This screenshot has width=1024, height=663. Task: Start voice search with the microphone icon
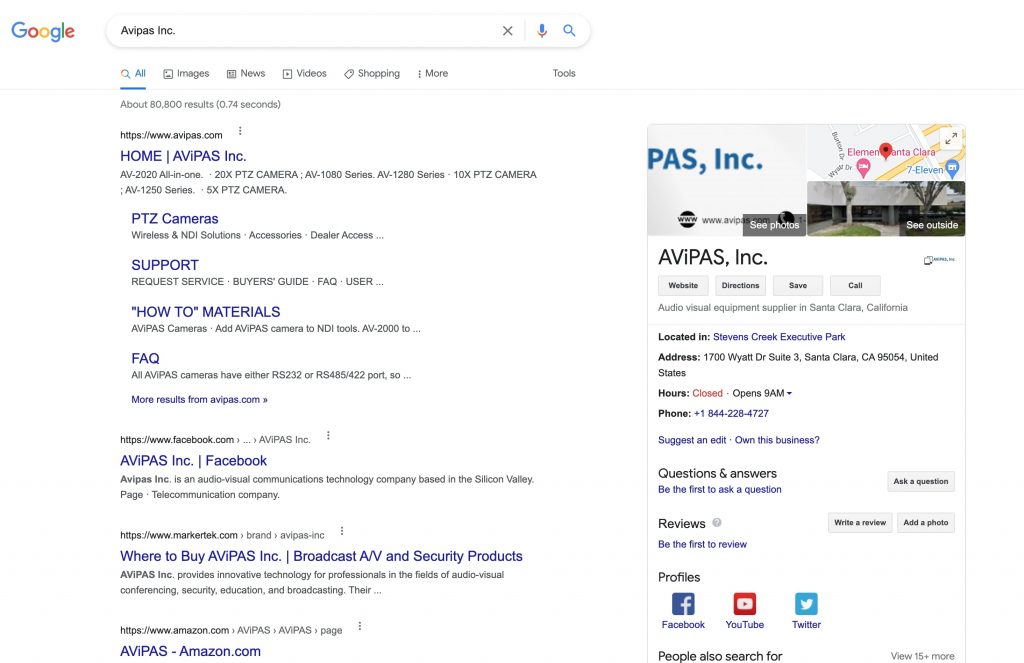coord(542,31)
